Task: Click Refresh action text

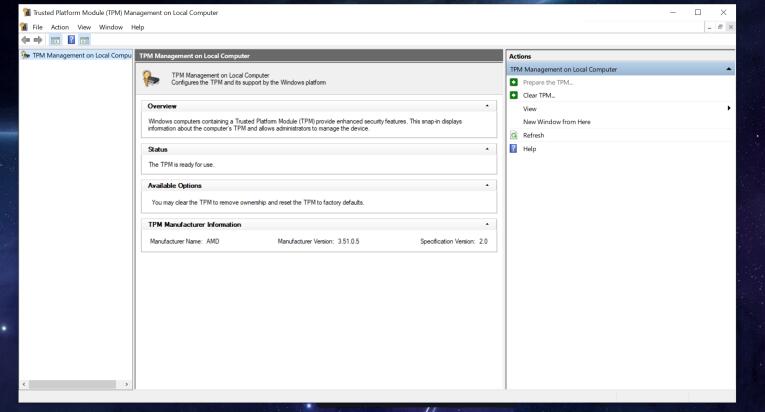Action: (533, 135)
